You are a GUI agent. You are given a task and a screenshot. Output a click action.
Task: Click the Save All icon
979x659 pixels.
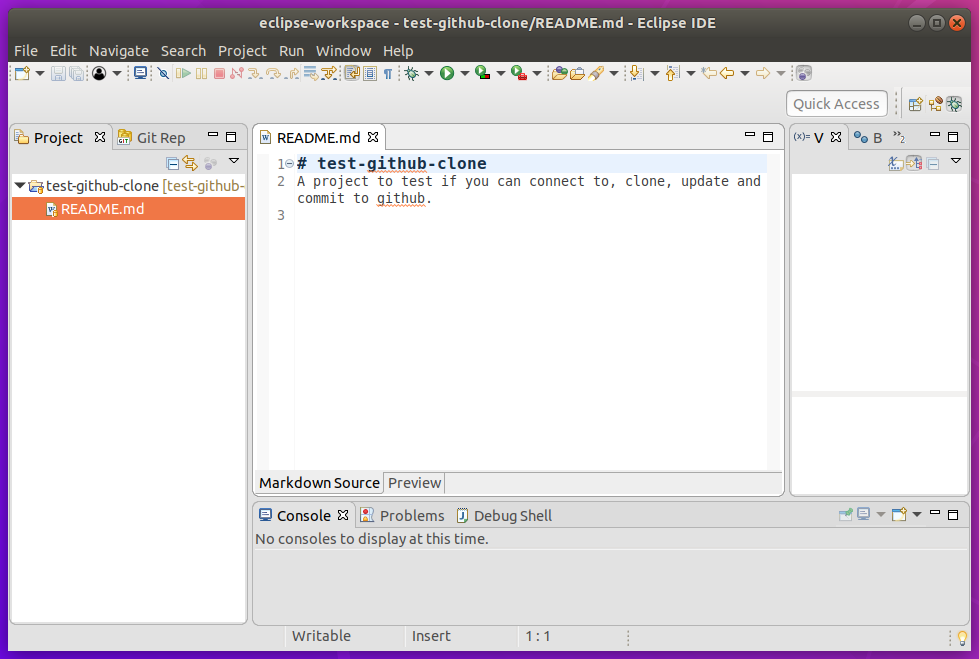coord(76,73)
